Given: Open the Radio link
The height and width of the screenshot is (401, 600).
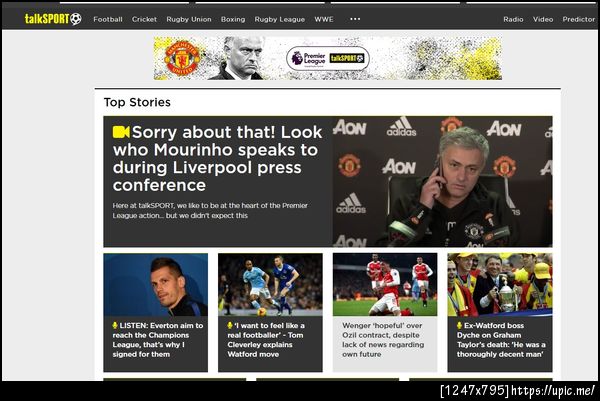Looking at the screenshot, I should tap(513, 19).
